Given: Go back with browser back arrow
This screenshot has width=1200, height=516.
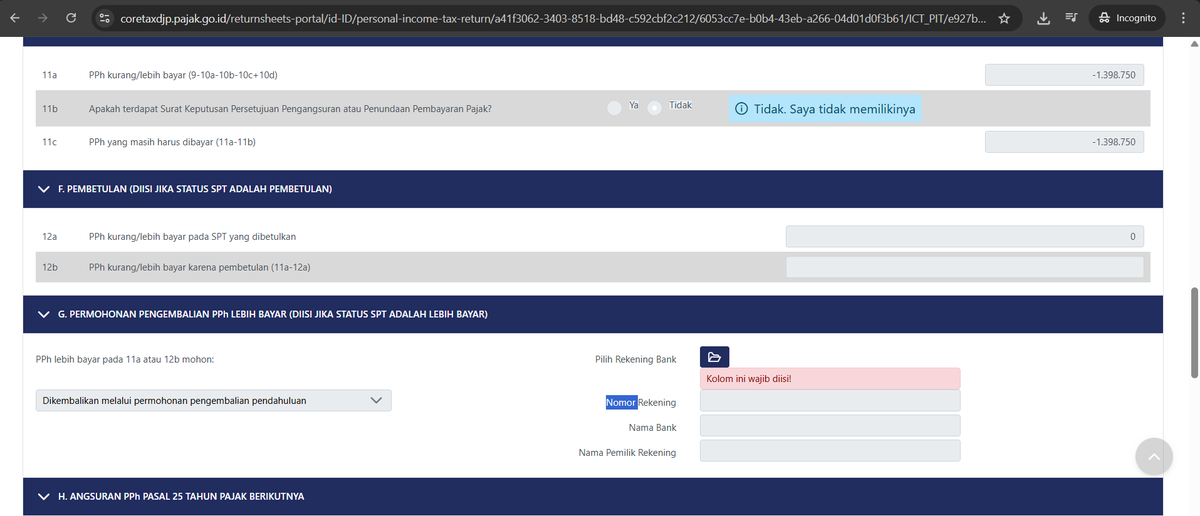Looking at the screenshot, I should pyautogui.click(x=15, y=18).
